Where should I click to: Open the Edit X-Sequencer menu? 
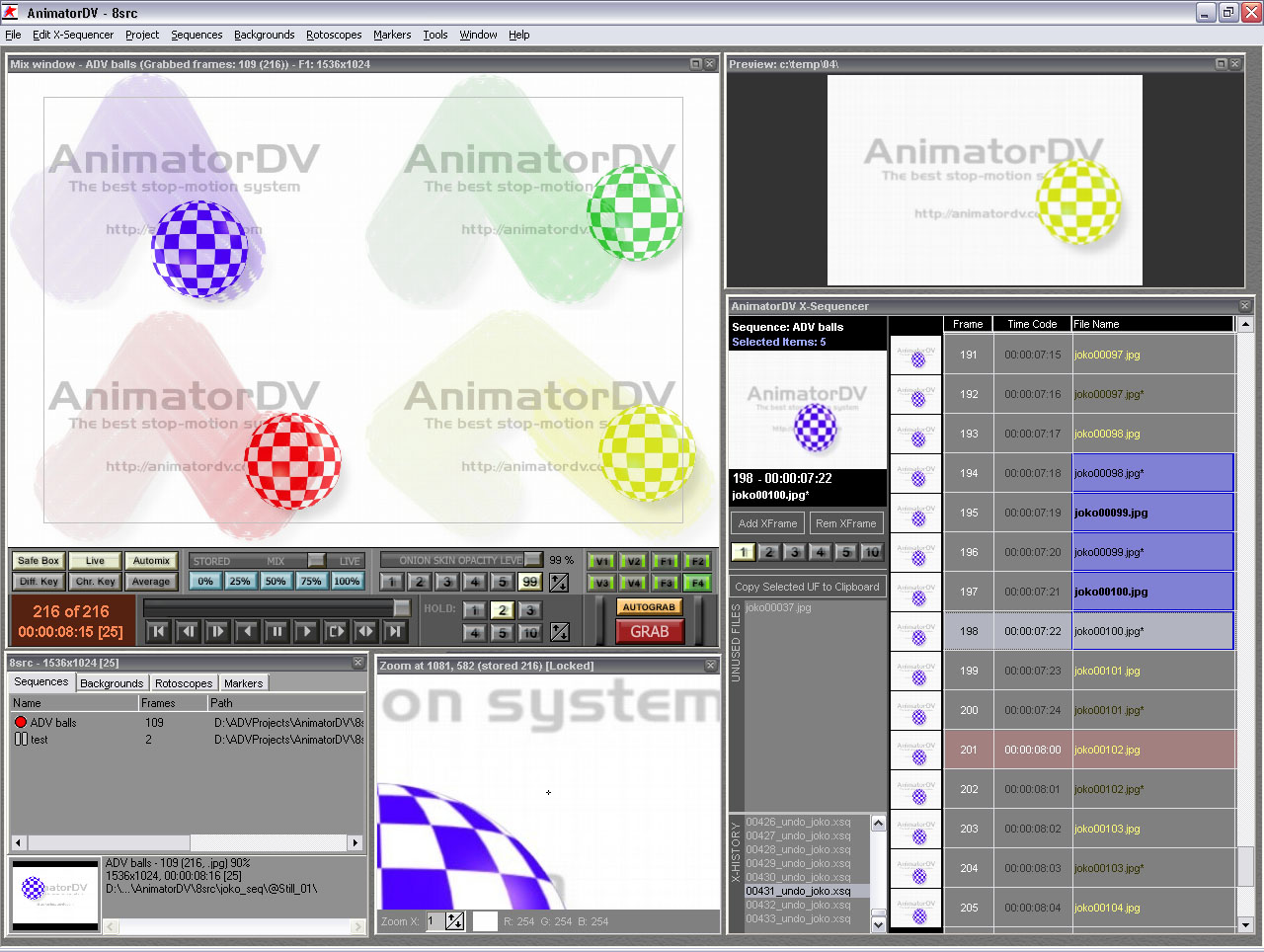[73, 35]
